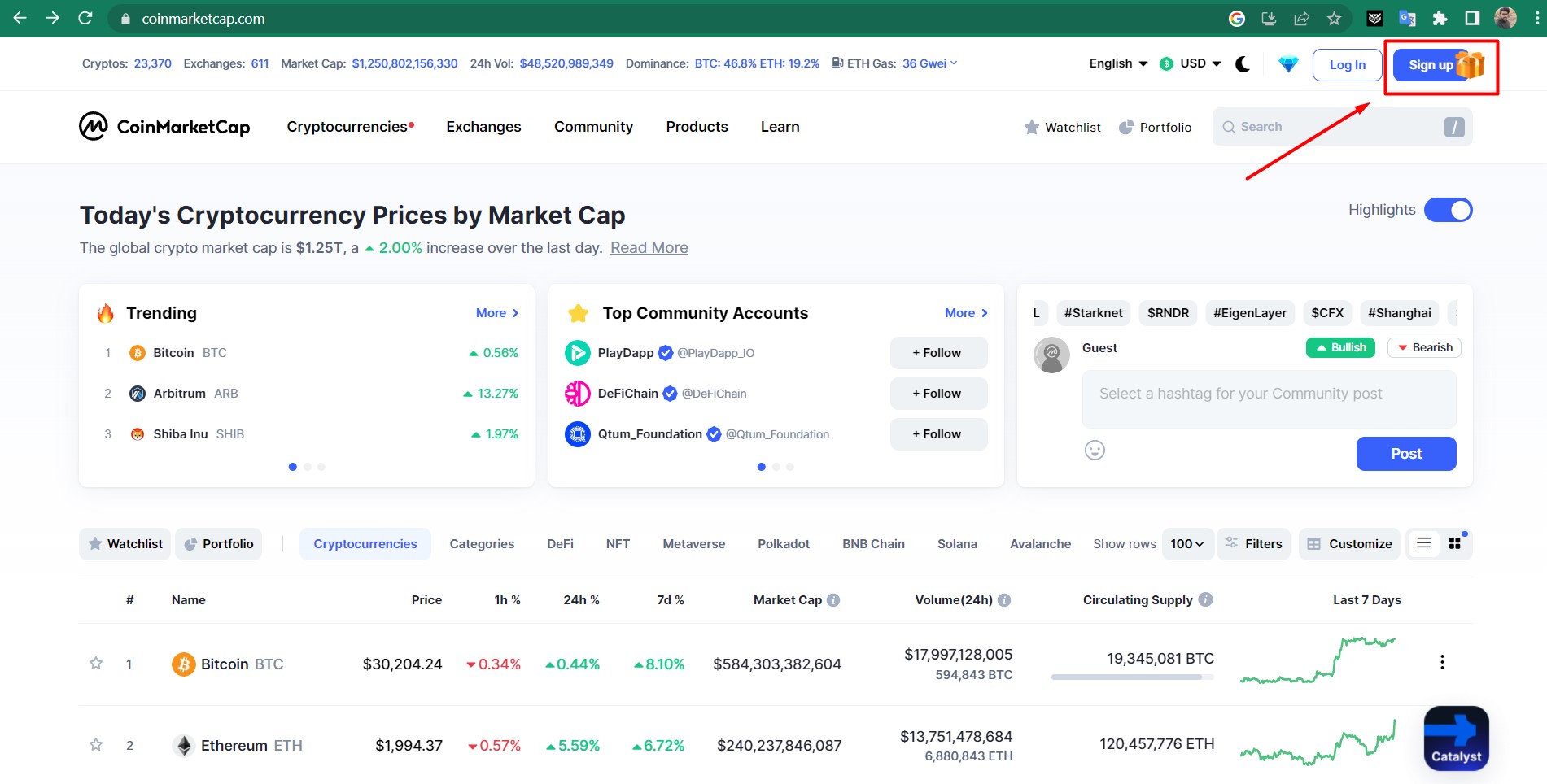Click Circulating Supply info icon
This screenshot has width=1547, height=784.
(1206, 599)
